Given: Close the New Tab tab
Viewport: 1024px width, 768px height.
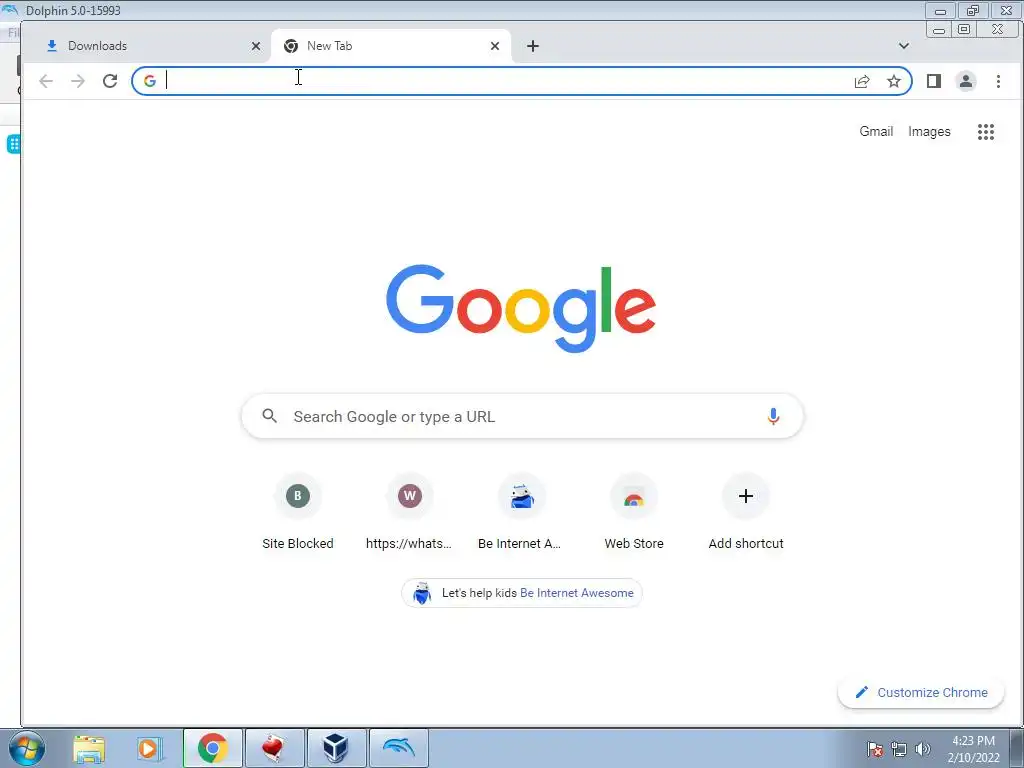Looking at the screenshot, I should click(x=495, y=46).
